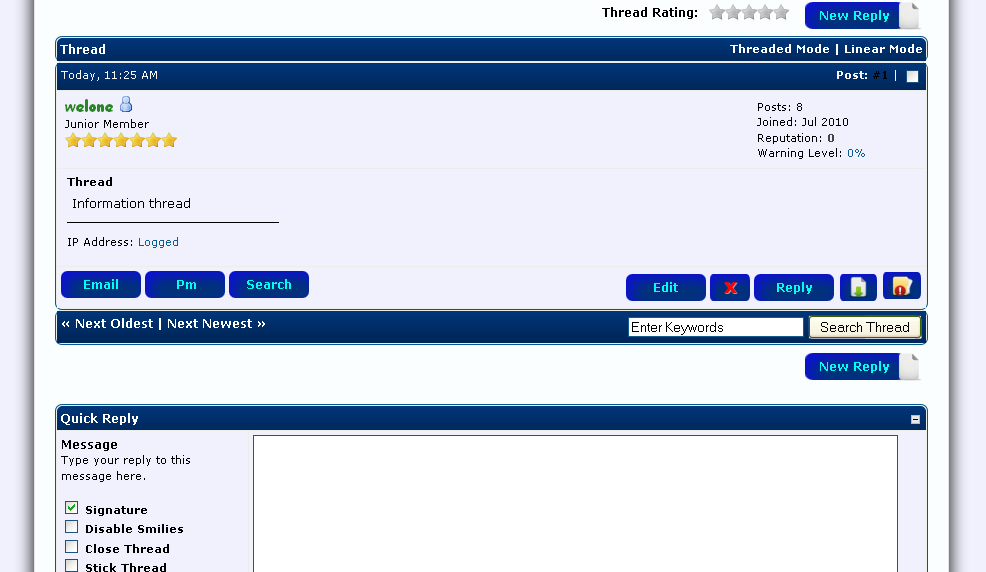Switch to Linear Mode
Screen dimensions: 986x572
point(883,49)
